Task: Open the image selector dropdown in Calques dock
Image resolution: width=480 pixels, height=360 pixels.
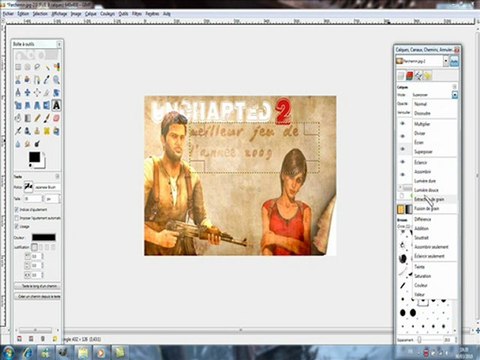Action: (x=446, y=61)
